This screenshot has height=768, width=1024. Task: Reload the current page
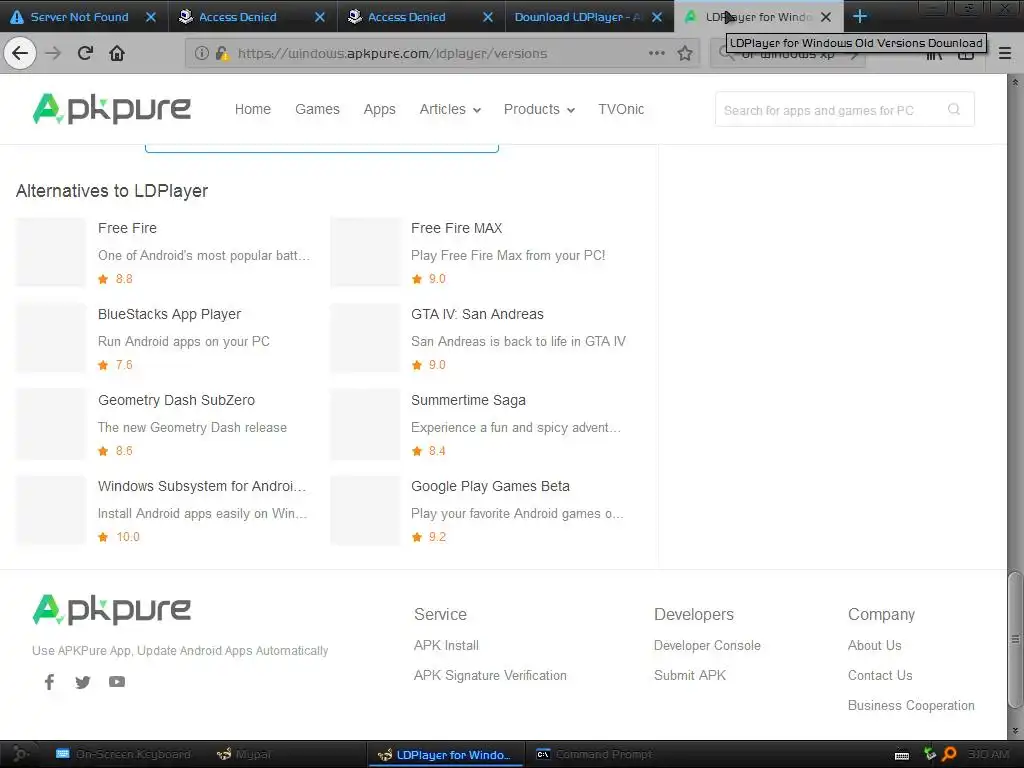tap(85, 53)
